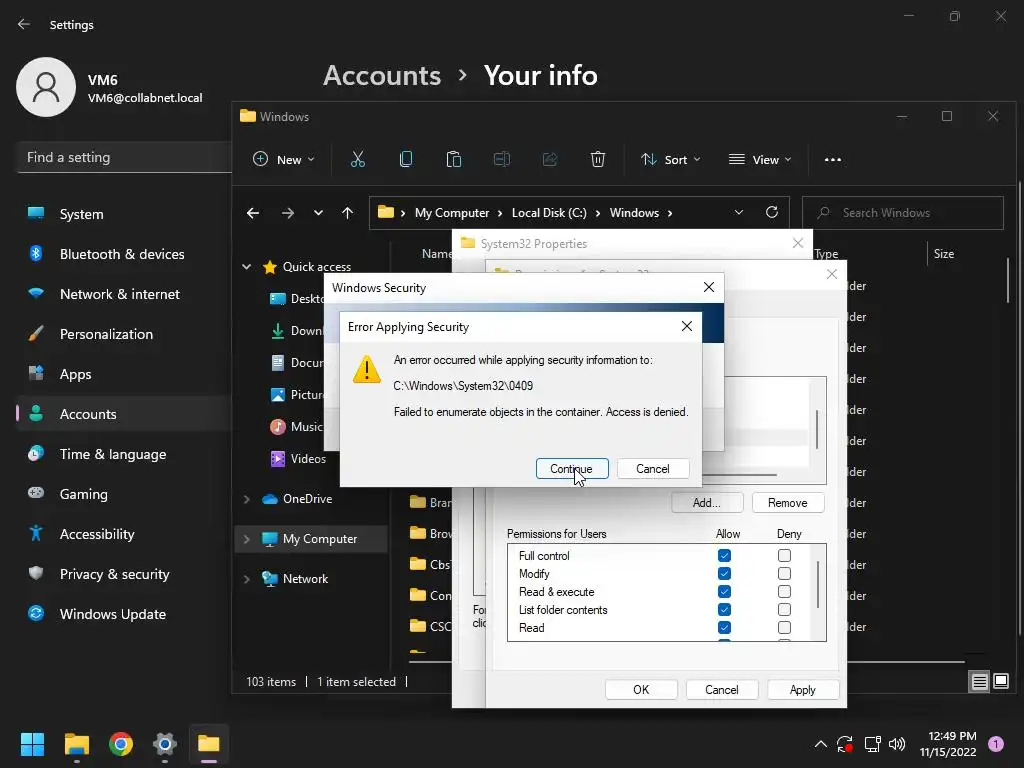Image resolution: width=1024 pixels, height=768 pixels.
Task: Switch to large thumbnails view icon
Action: pos(1001,682)
